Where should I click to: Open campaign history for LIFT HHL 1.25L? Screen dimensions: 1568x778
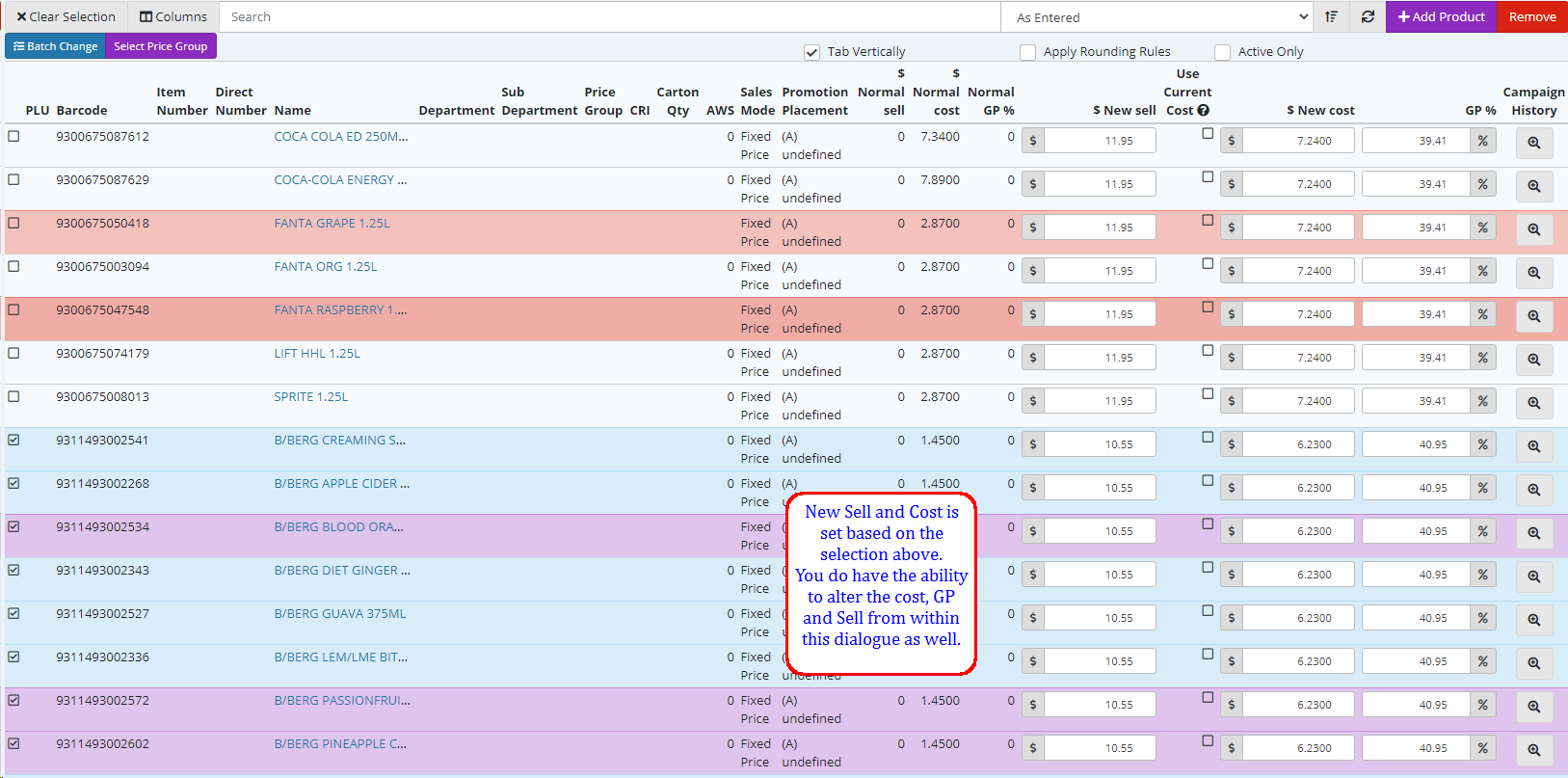(1533, 360)
